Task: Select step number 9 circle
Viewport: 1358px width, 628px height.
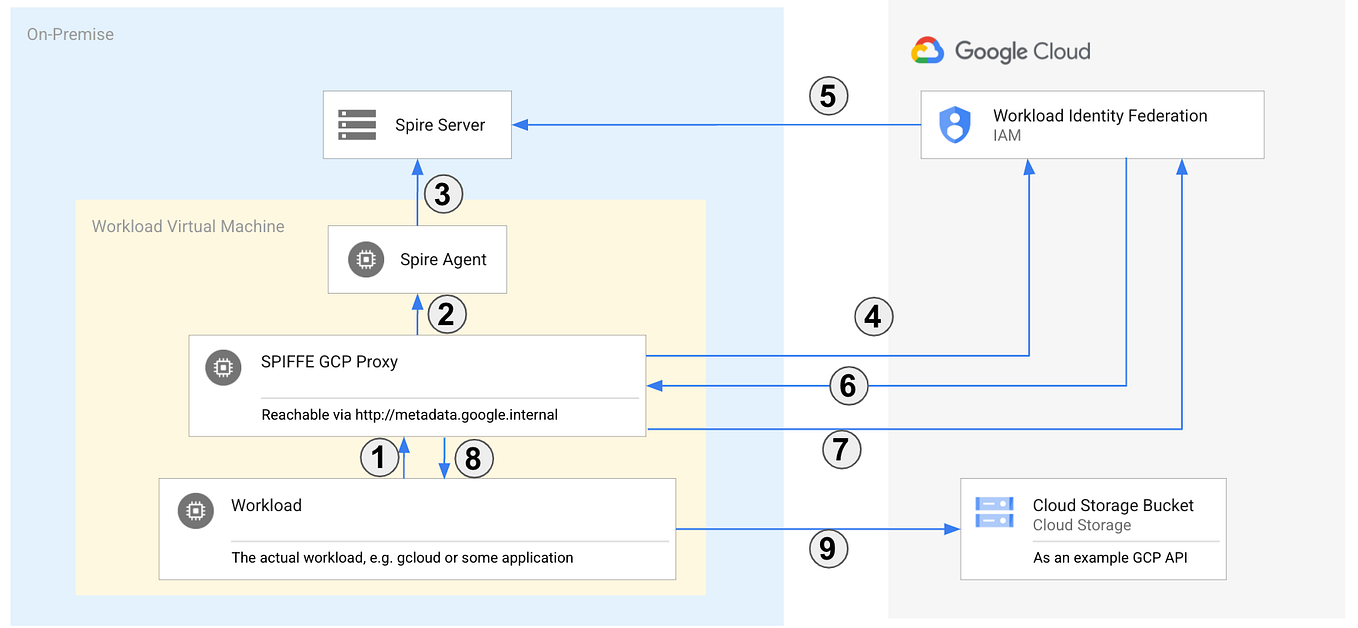Action: pyautogui.click(x=828, y=549)
